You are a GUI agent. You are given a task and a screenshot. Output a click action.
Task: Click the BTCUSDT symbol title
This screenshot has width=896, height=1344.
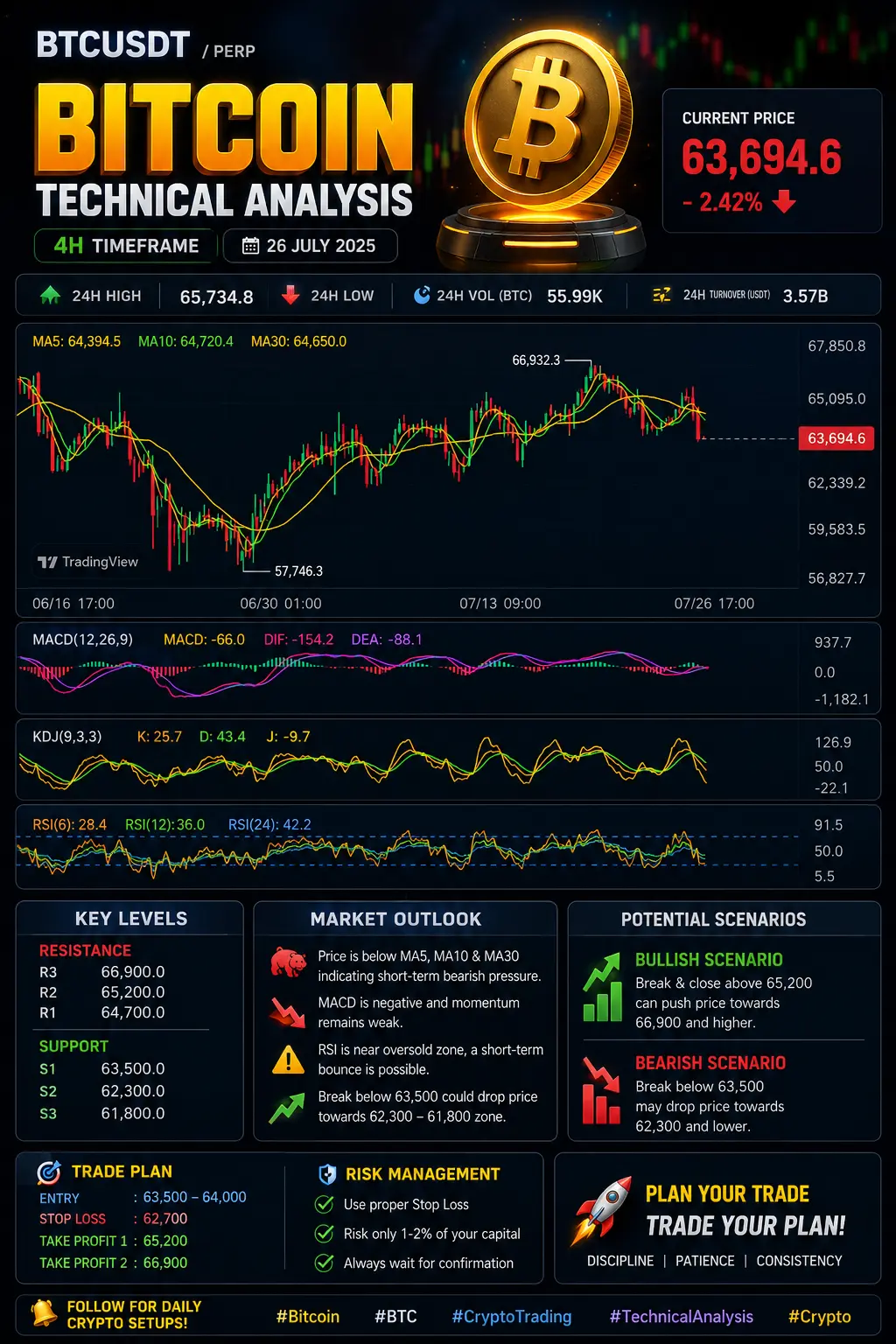[113, 44]
